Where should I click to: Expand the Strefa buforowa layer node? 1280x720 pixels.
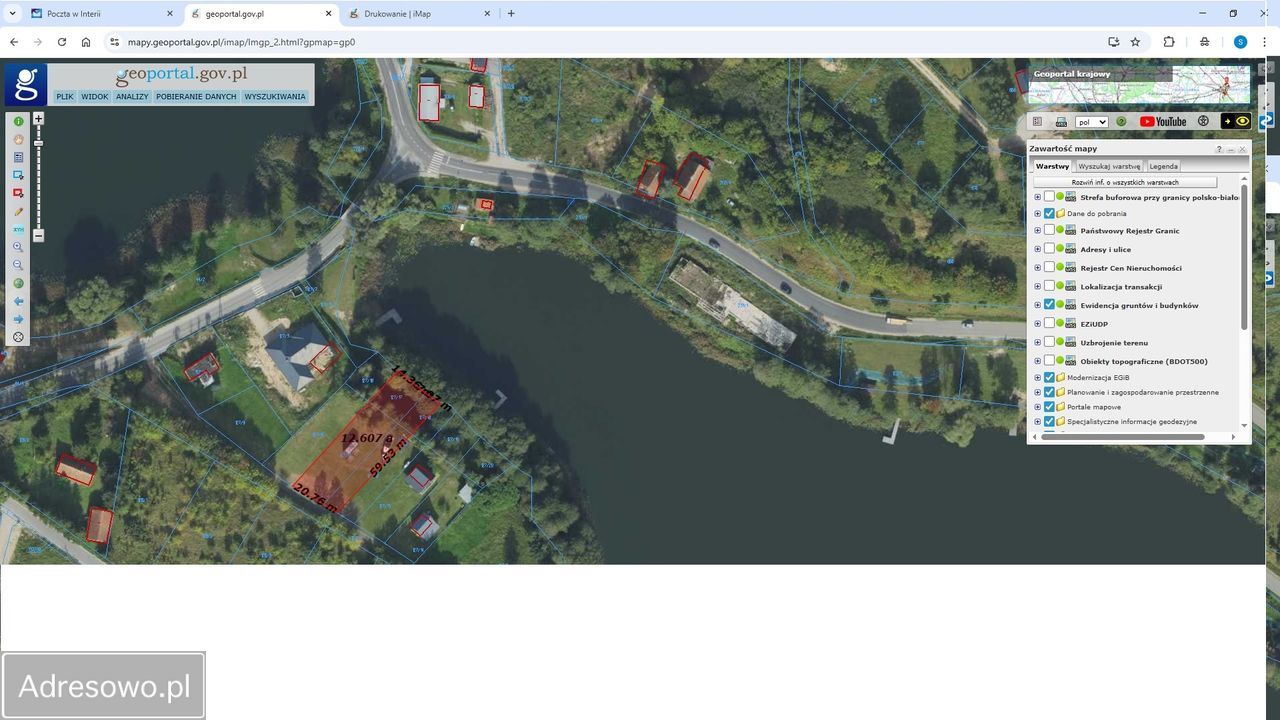1038,197
